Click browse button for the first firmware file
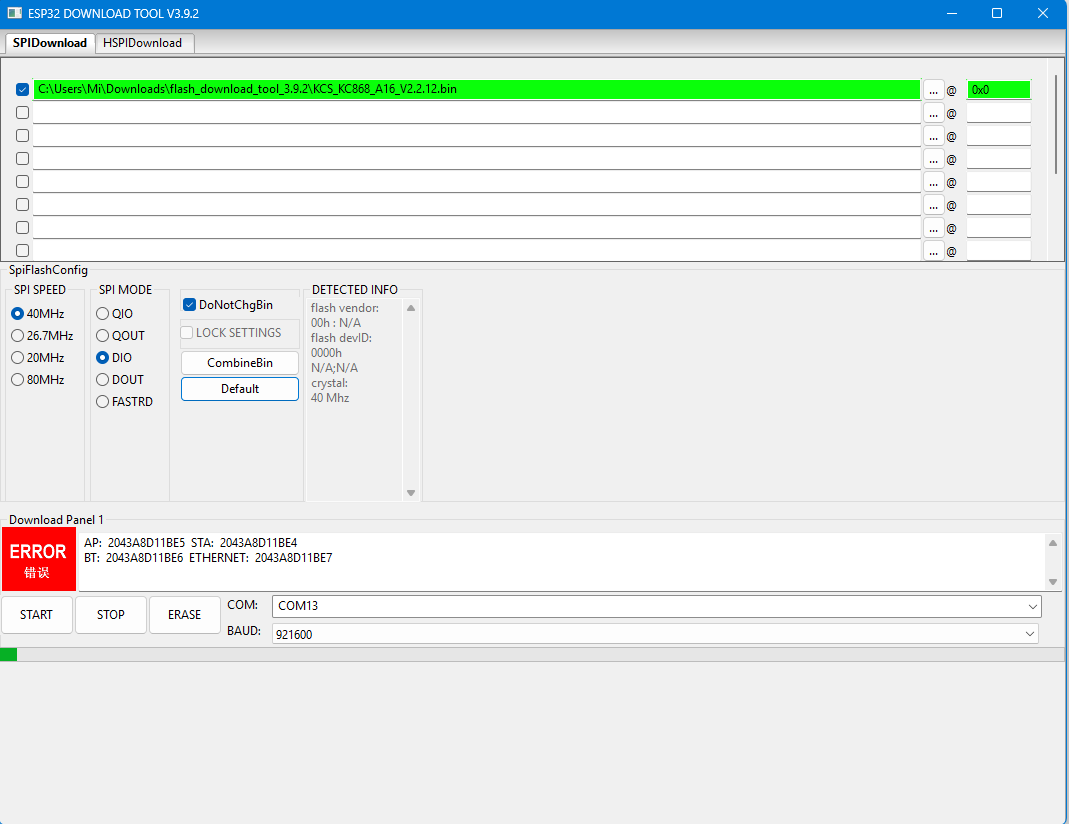This screenshot has height=824, width=1069. [933, 90]
